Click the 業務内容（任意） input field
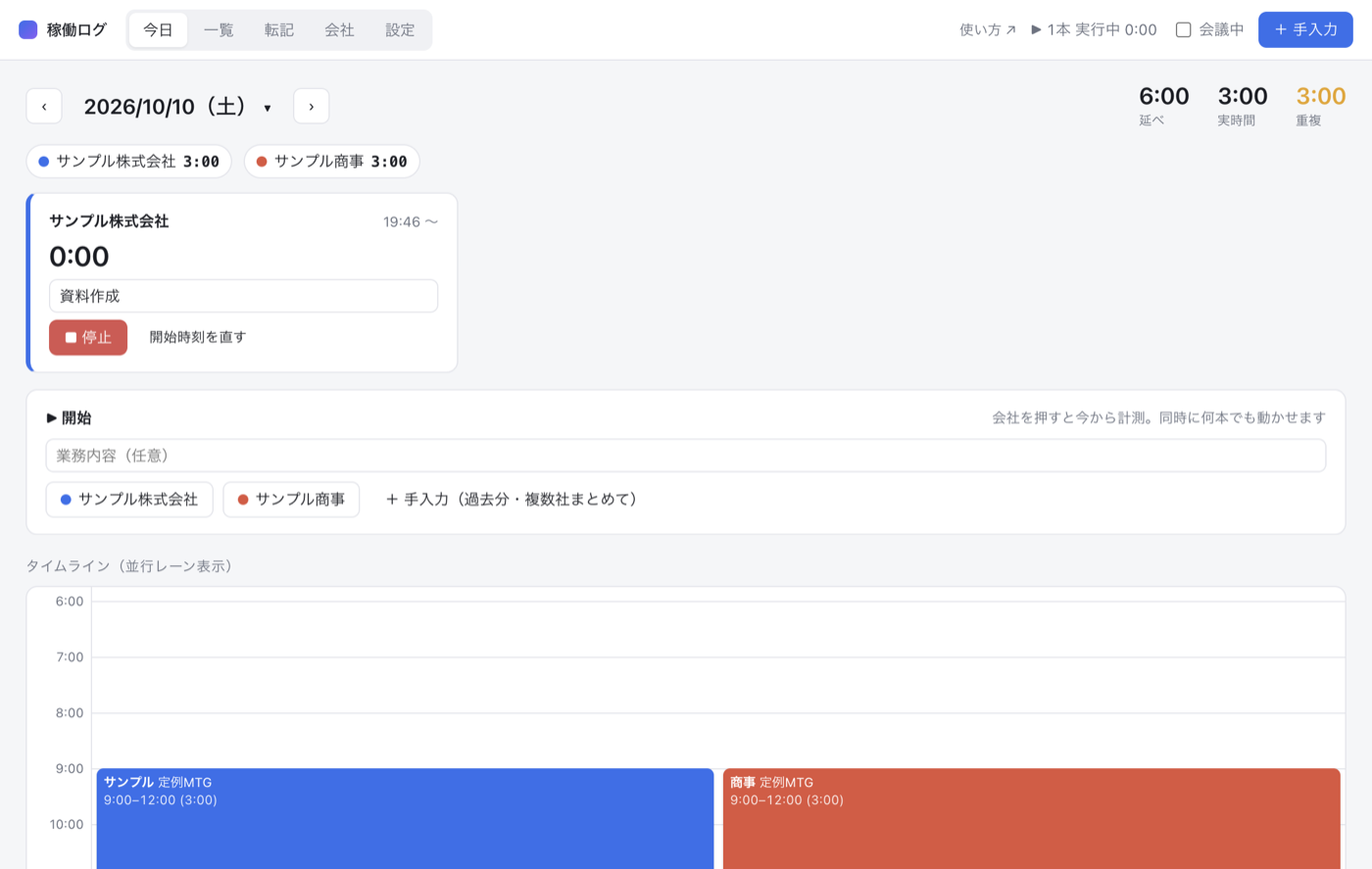Viewport: 1372px width, 869px height. click(685, 456)
